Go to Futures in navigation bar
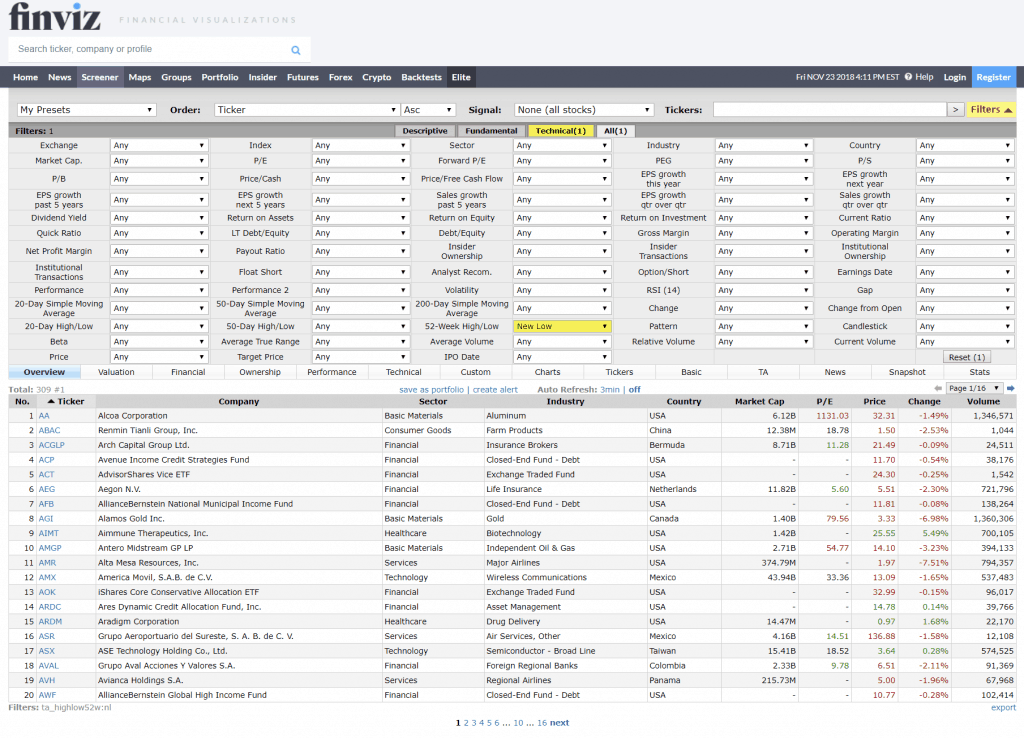Image resolution: width=1024 pixels, height=738 pixels. pyautogui.click(x=303, y=77)
